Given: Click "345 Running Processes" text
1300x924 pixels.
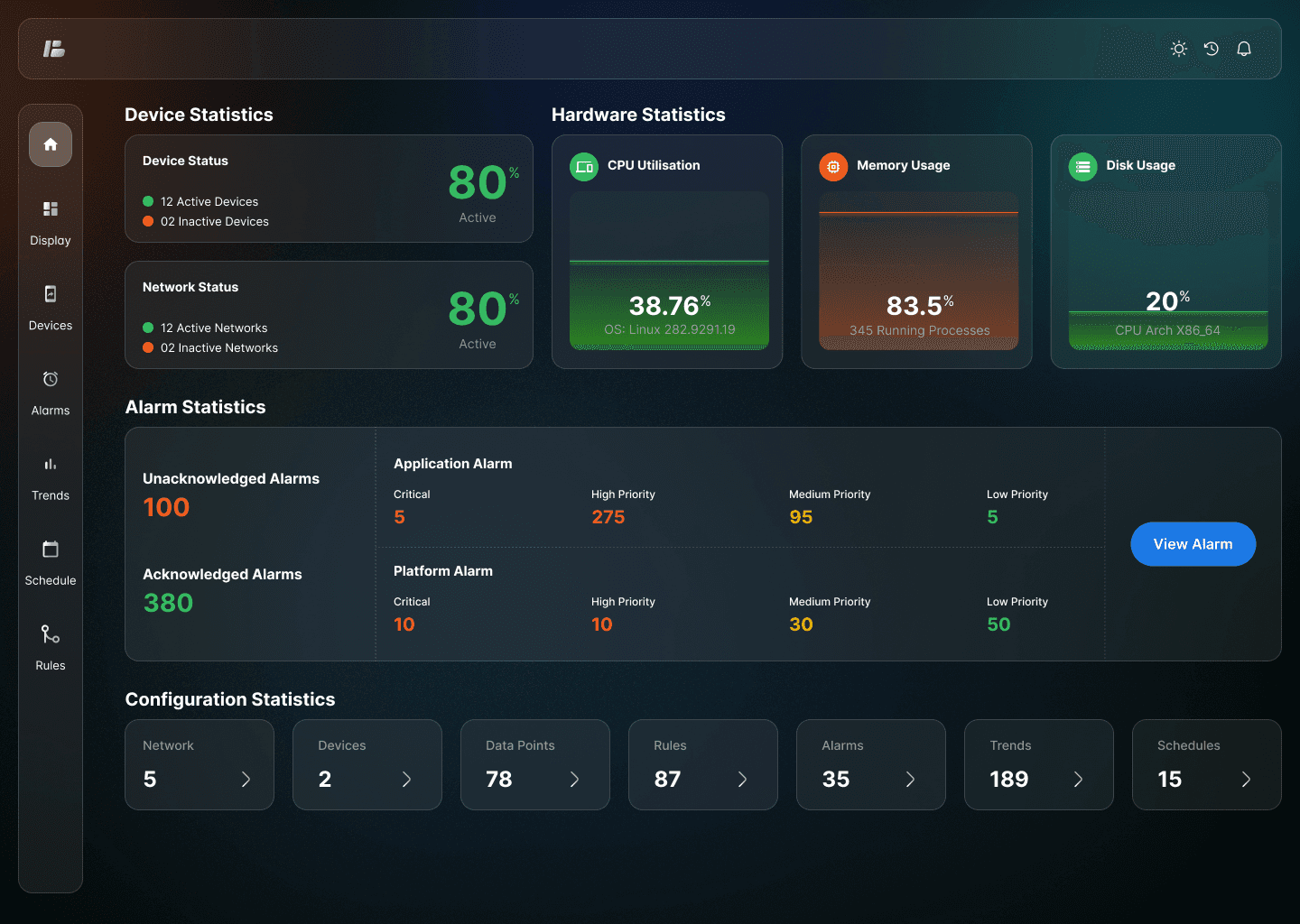Looking at the screenshot, I should point(919,330).
